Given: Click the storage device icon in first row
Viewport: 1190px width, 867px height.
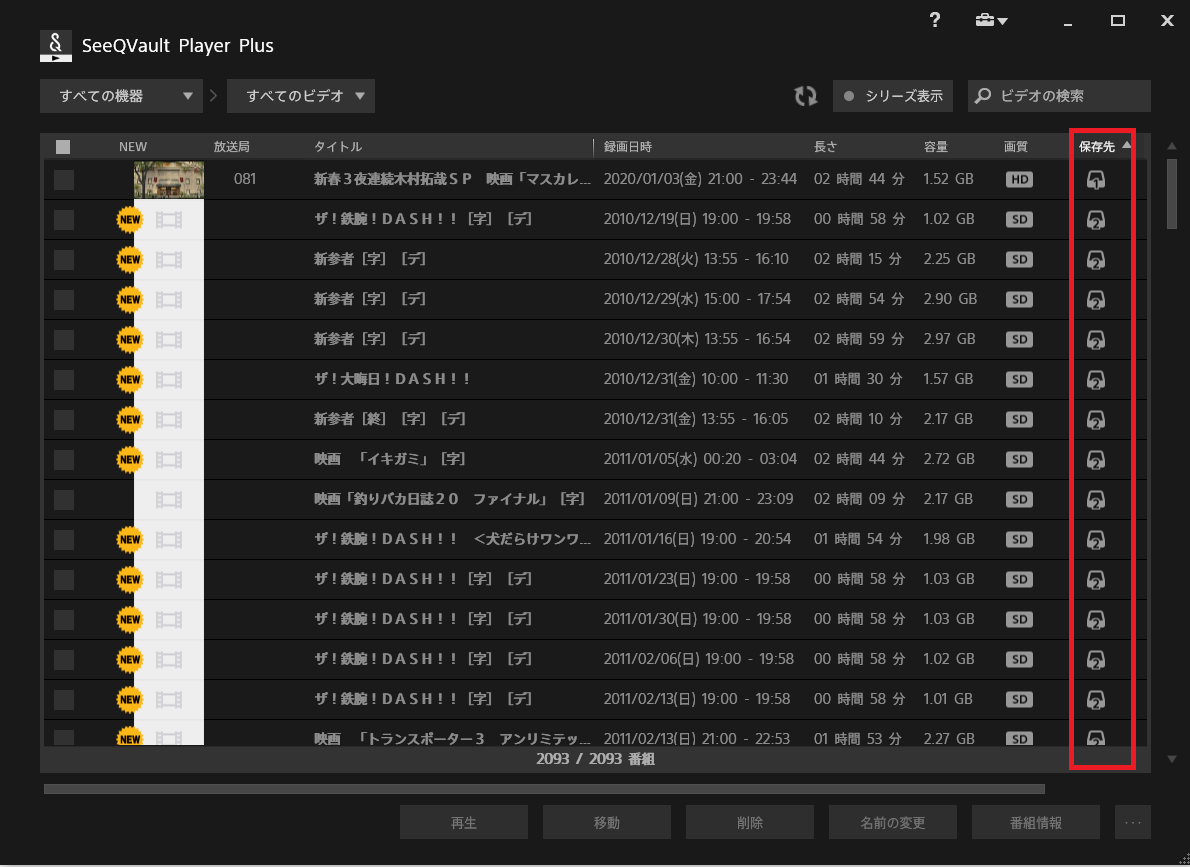Looking at the screenshot, I should 1096,180.
